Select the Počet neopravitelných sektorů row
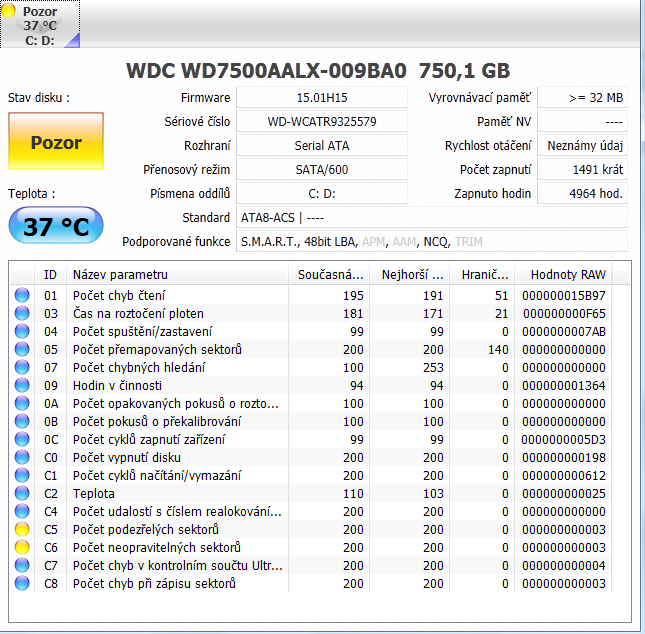Image resolution: width=645 pixels, height=634 pixels. tap(311, 547)
